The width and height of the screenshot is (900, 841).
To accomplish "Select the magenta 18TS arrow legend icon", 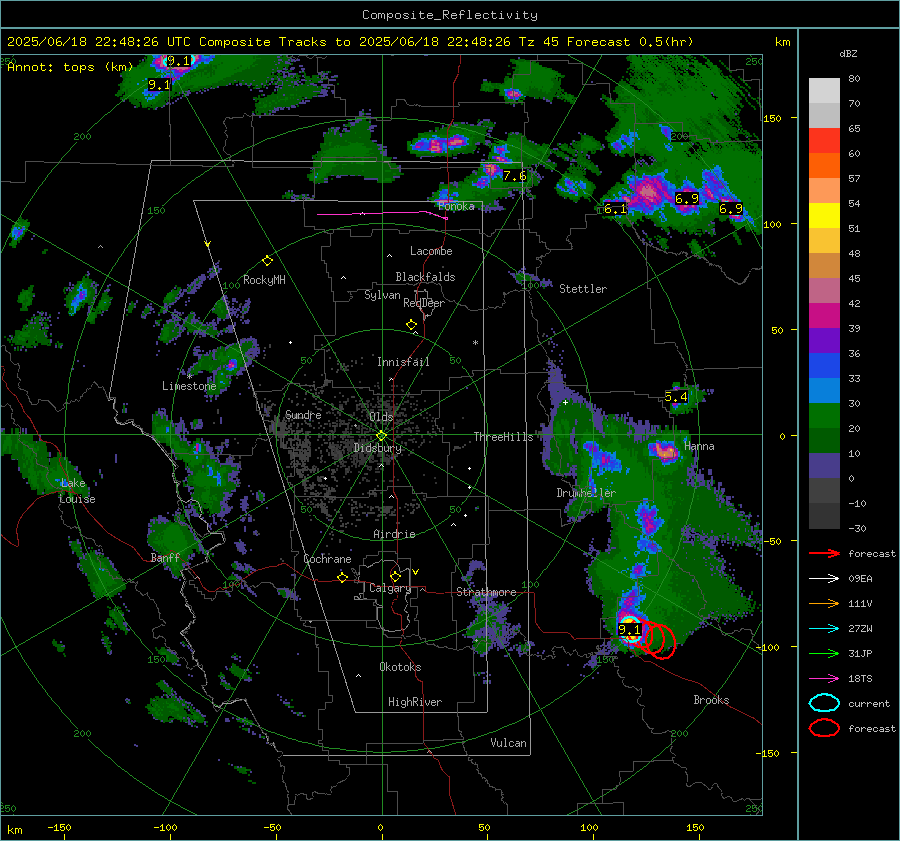I will pyautogui.click(x=824, y=679).
